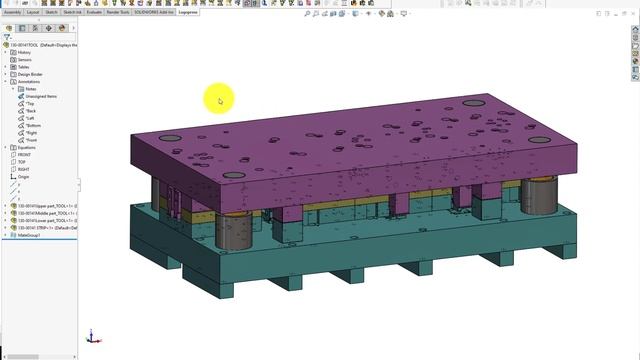Image resolution: width=640 pixels, height=360 pixels.
Task: Switch to the Layout tab
Action: click(x=33, y=12)
